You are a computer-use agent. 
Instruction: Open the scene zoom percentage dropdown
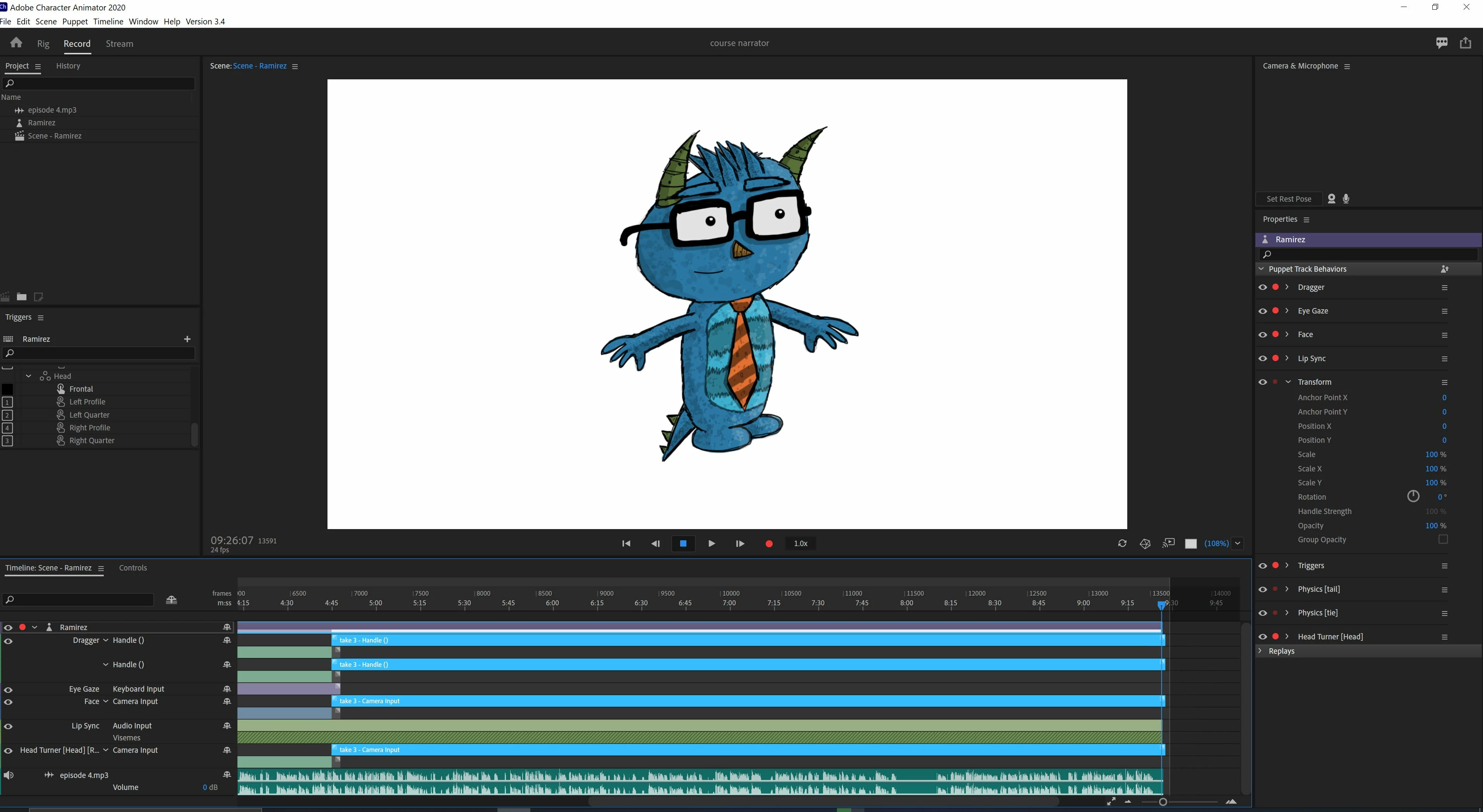(1237, 543)
